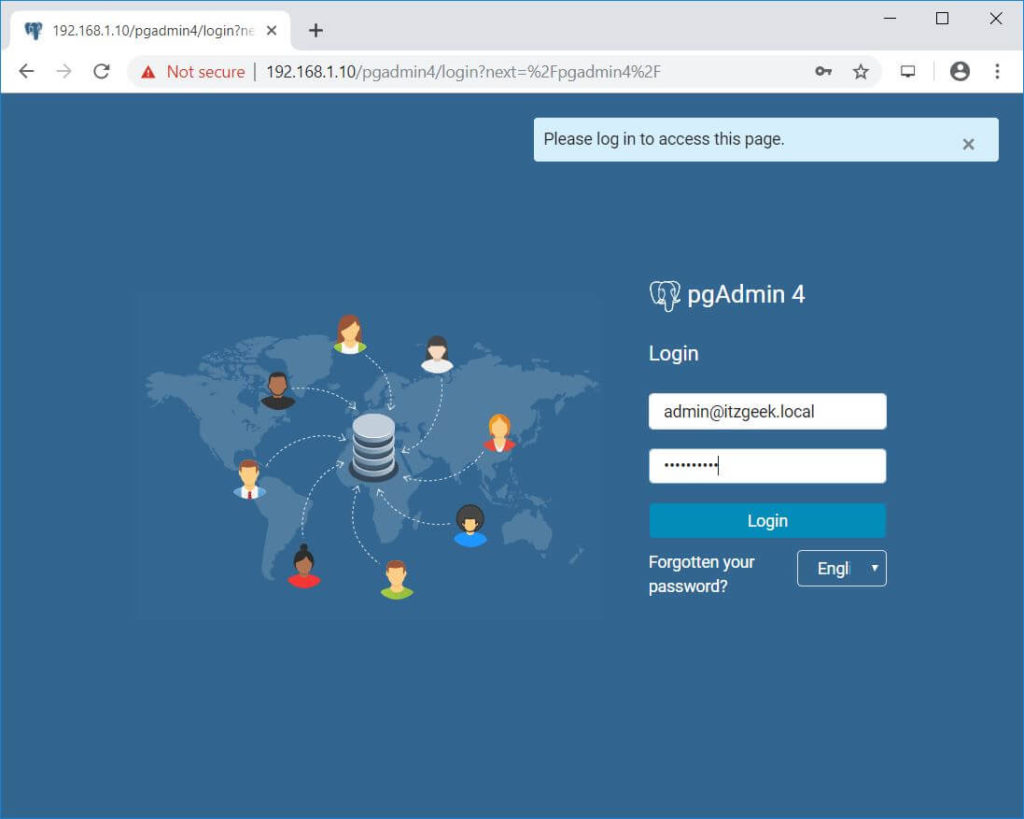The image size is (1024, 819).
Task: Minimize the browser window
Action: pyautogui.click(x=889, y=18)
